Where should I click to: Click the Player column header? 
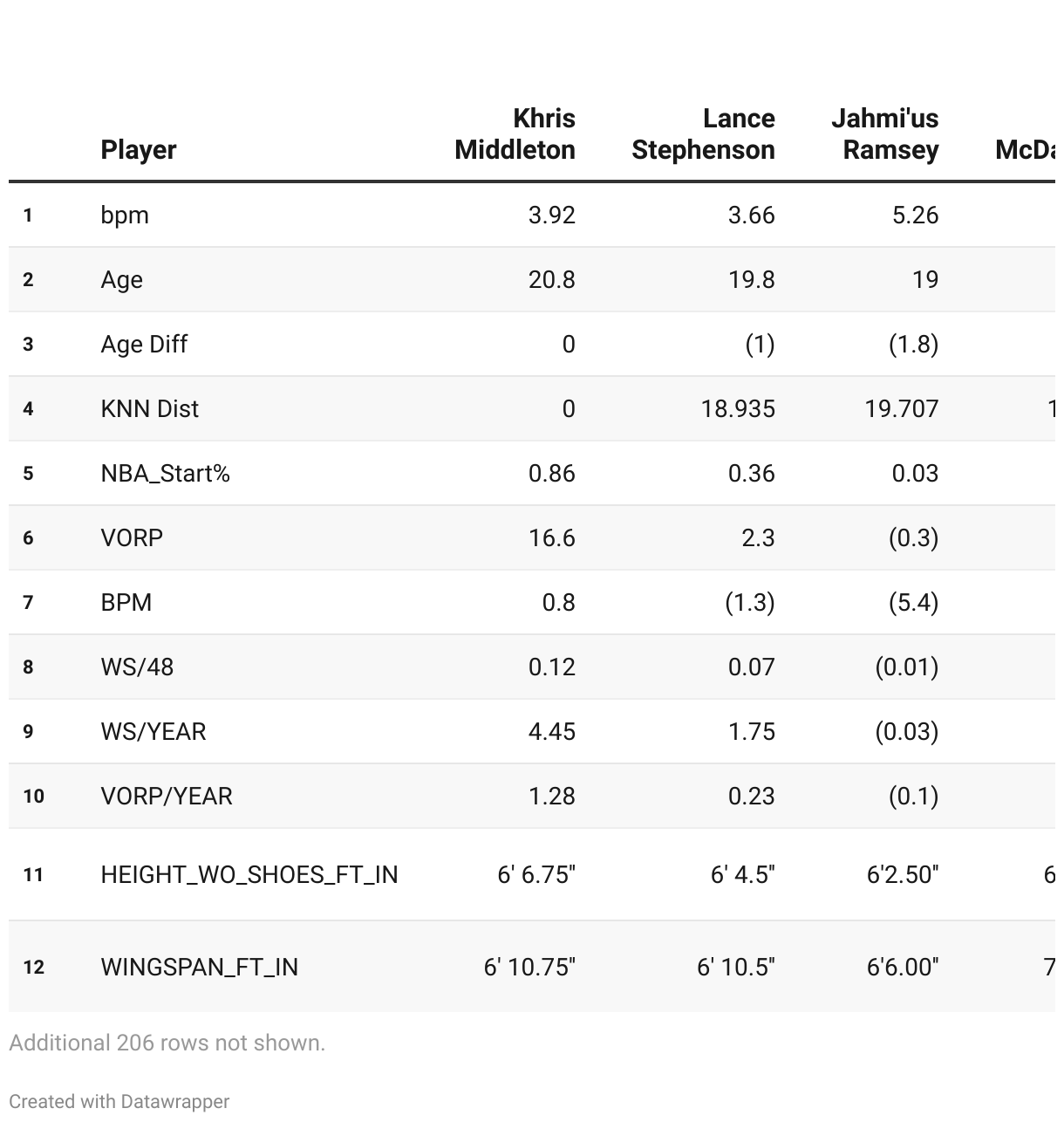click(x=139, y=150)
